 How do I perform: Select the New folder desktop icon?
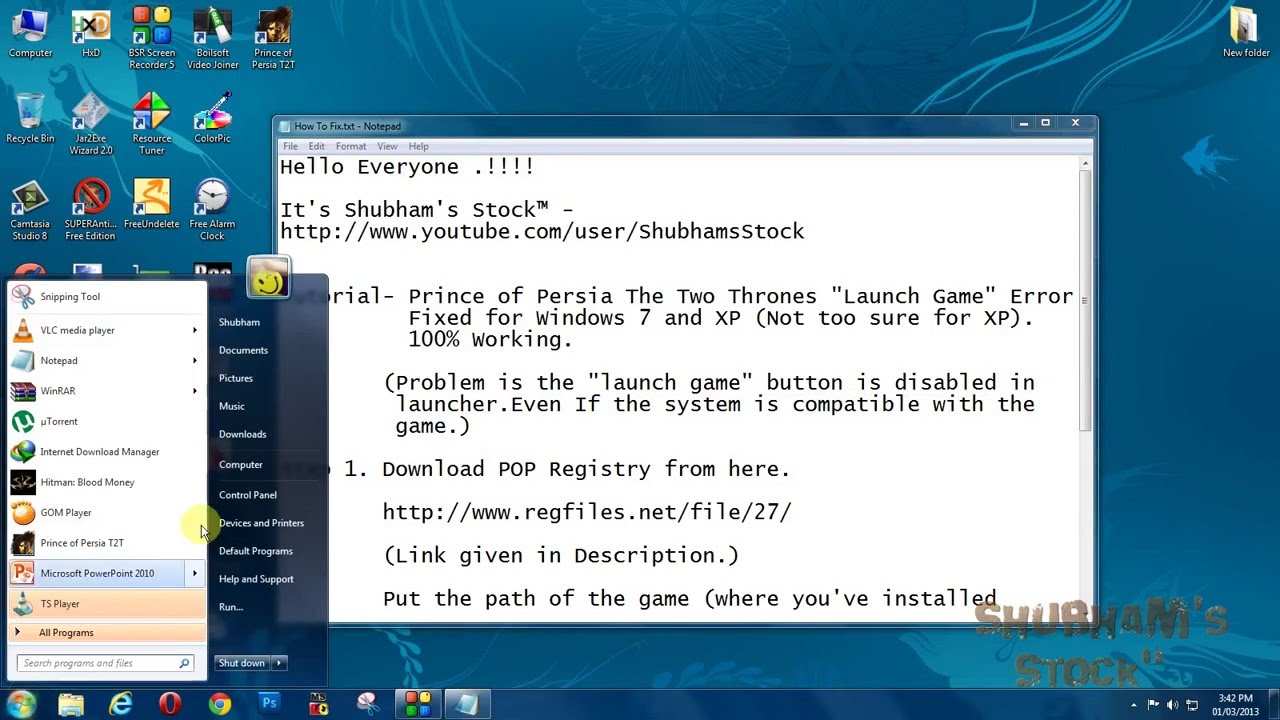click(1246, 34)
